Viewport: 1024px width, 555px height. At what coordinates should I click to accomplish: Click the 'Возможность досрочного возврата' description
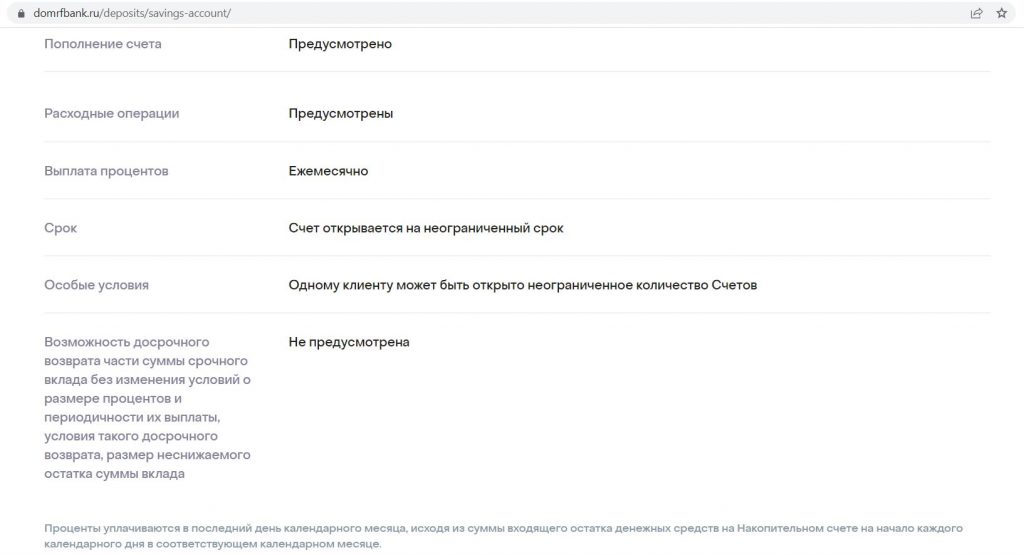148,407
